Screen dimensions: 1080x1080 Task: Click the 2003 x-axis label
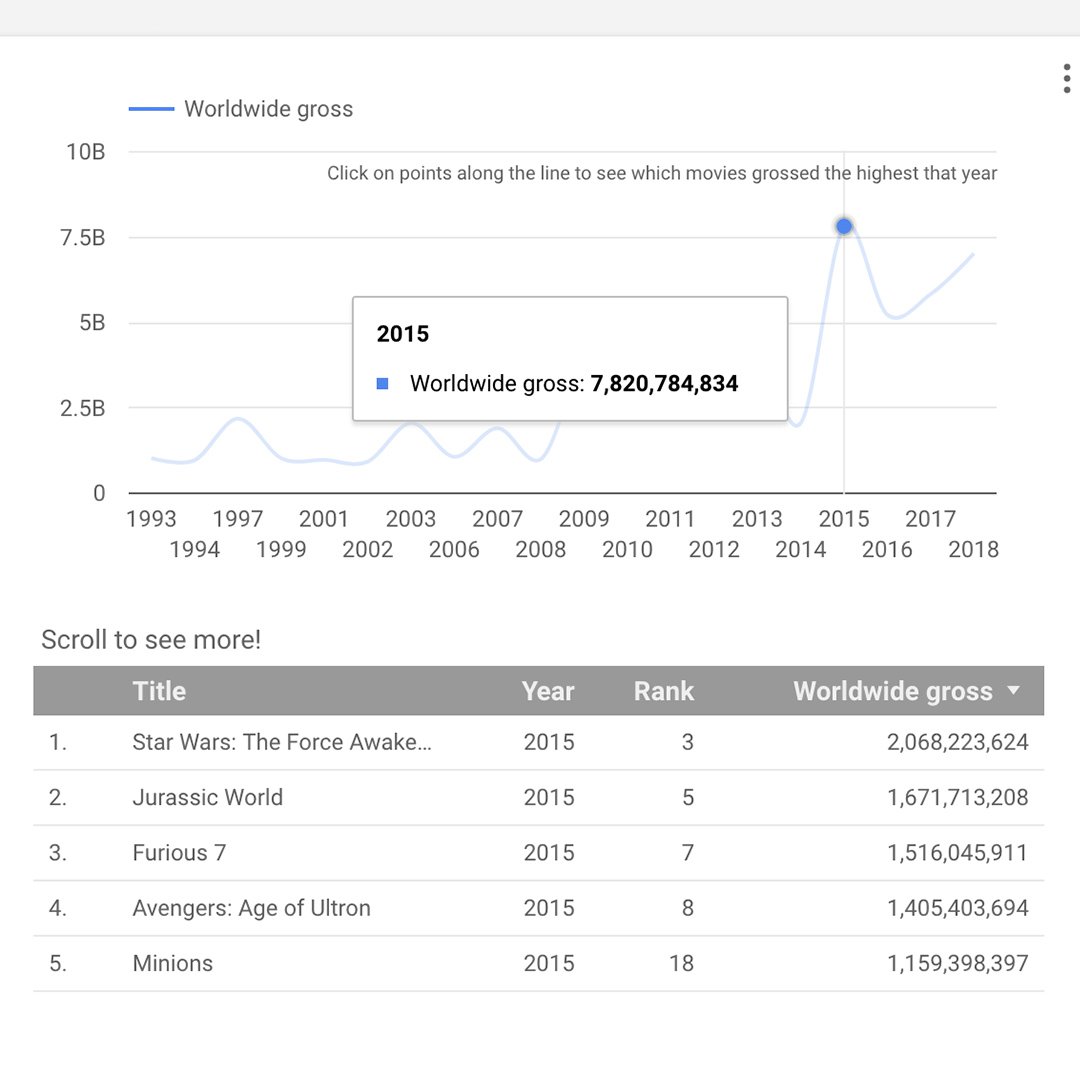tap(411, 519)
